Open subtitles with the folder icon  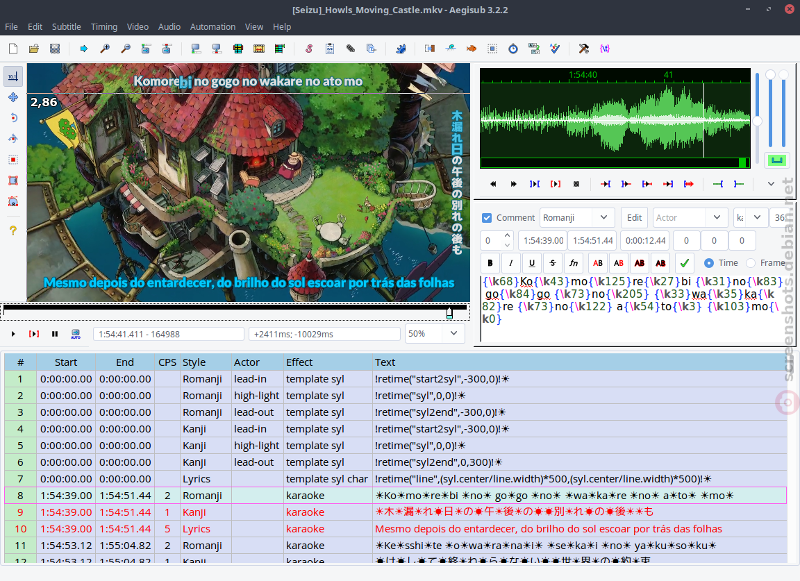tap(34, 49)
